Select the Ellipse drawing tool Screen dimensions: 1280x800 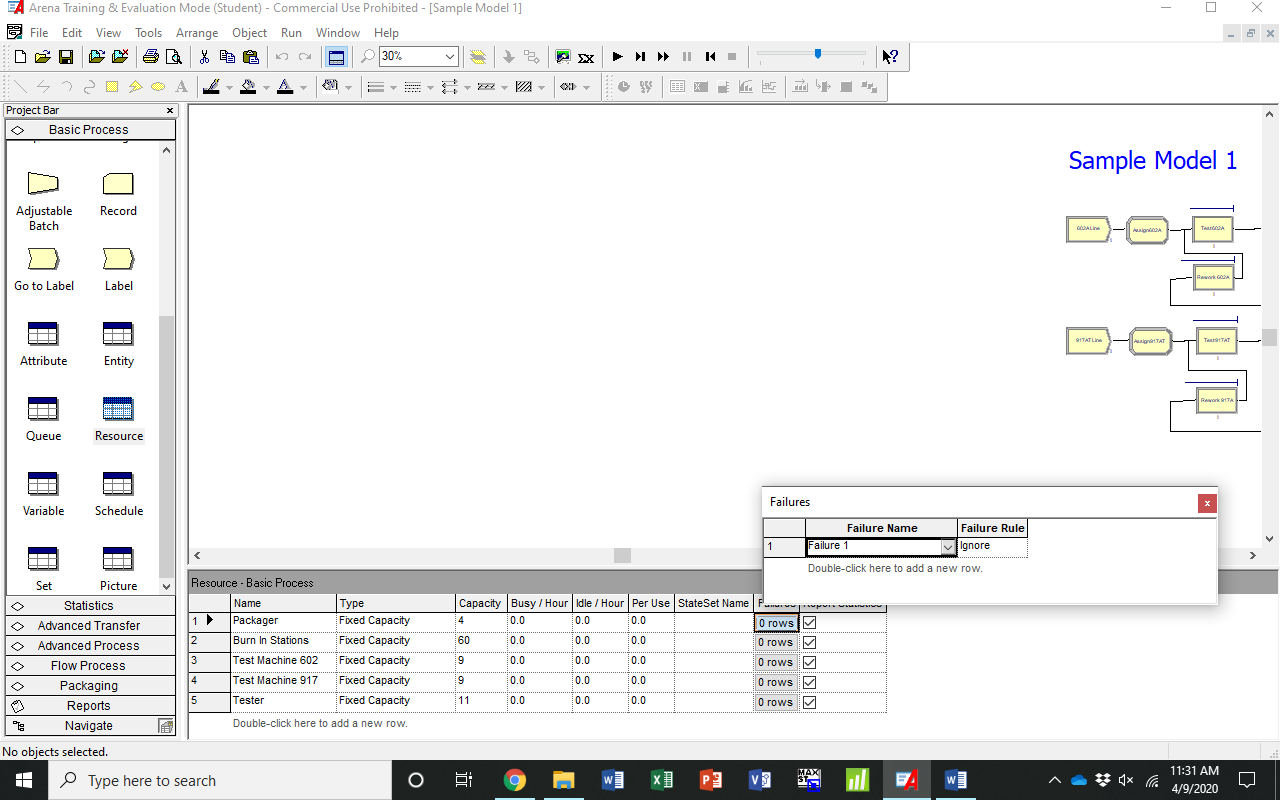coord(158,87)
